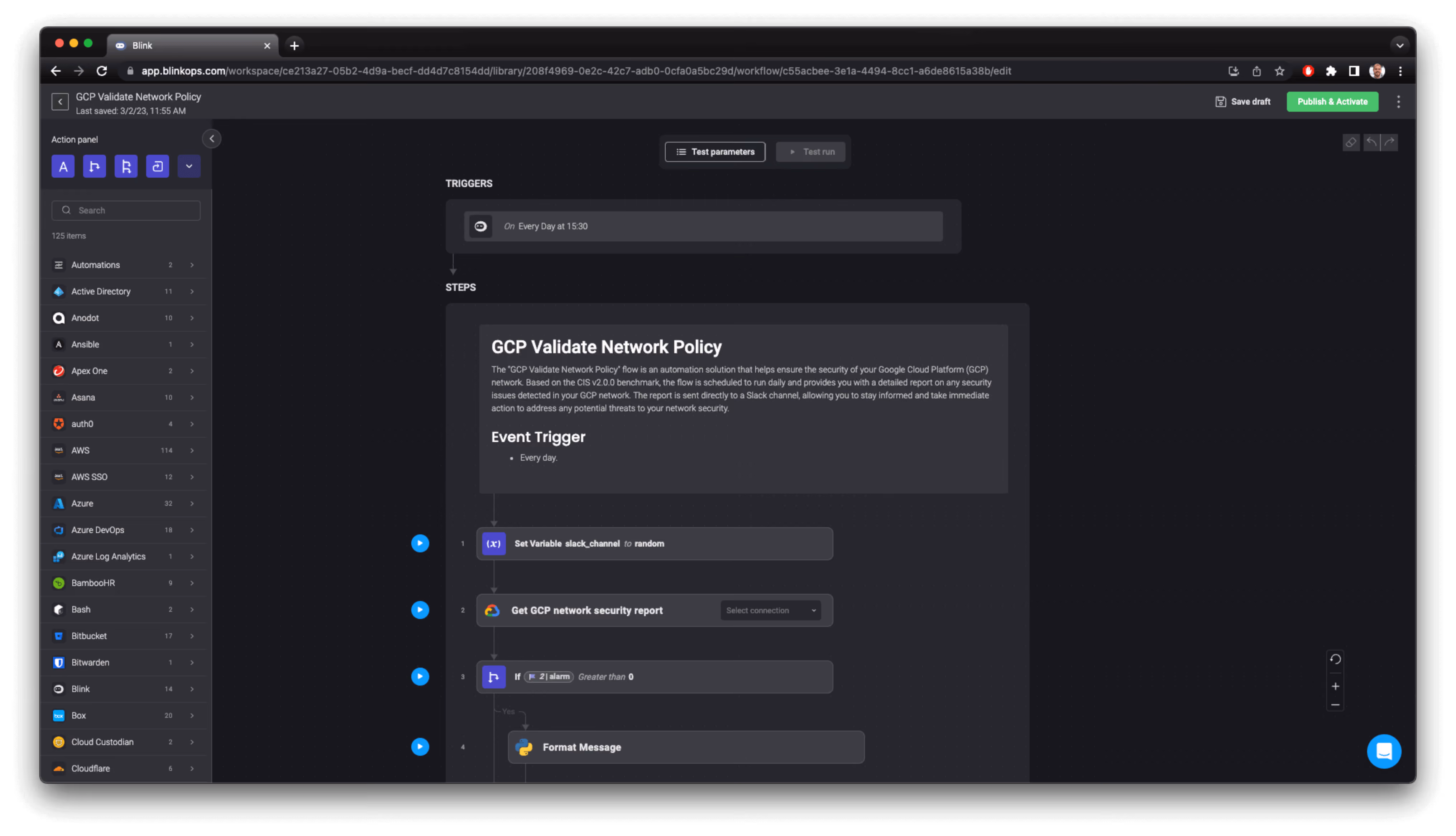Open more action types dropdown
The width and height of the screenshot is (1456, 836).
point(189,167)
